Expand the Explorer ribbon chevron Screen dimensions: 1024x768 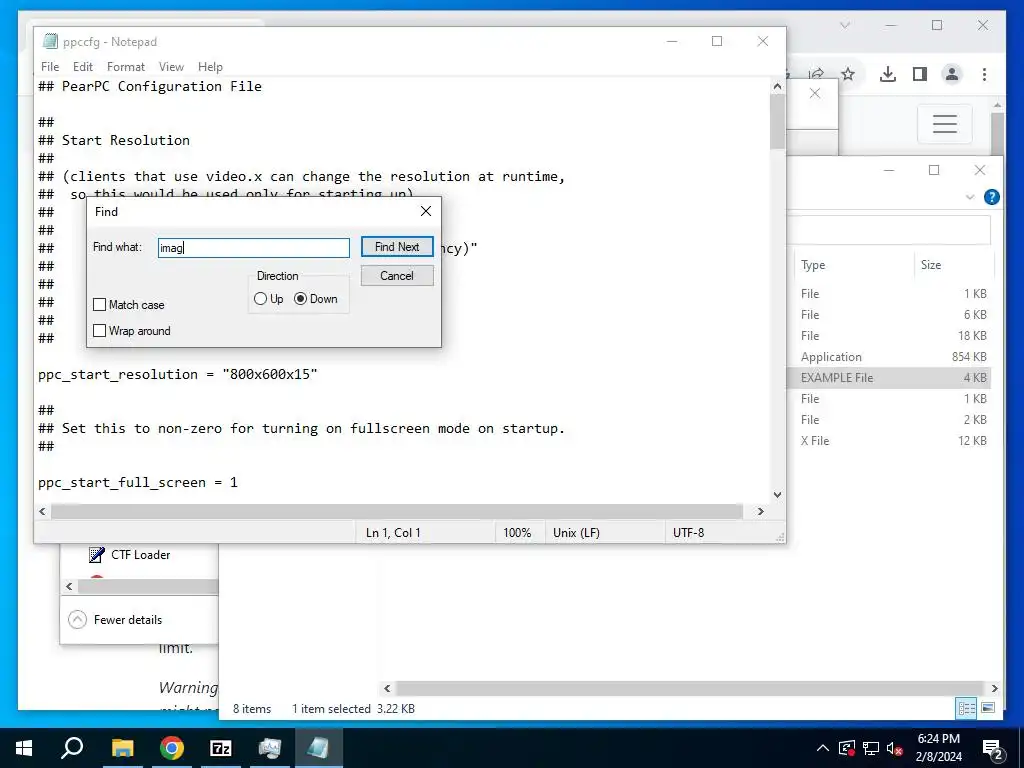click(x=970, y=197)
